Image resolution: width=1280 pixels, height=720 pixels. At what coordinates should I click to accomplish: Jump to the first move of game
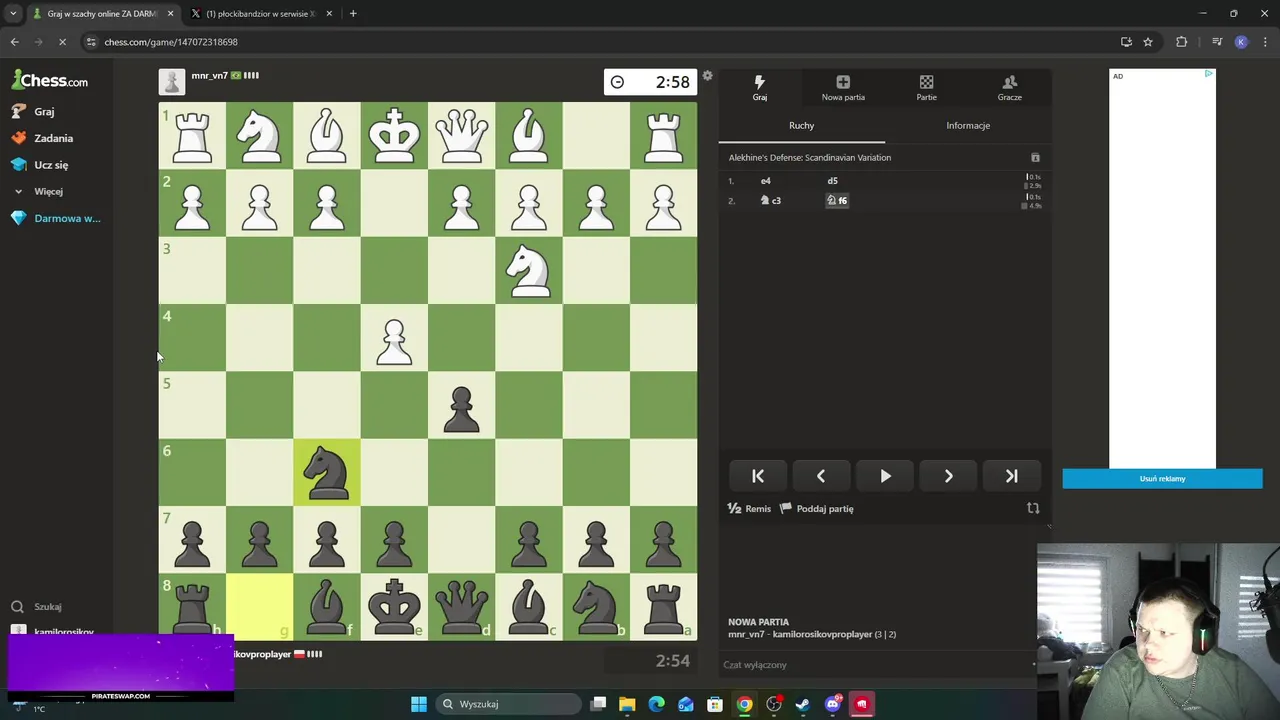[757, 476]
